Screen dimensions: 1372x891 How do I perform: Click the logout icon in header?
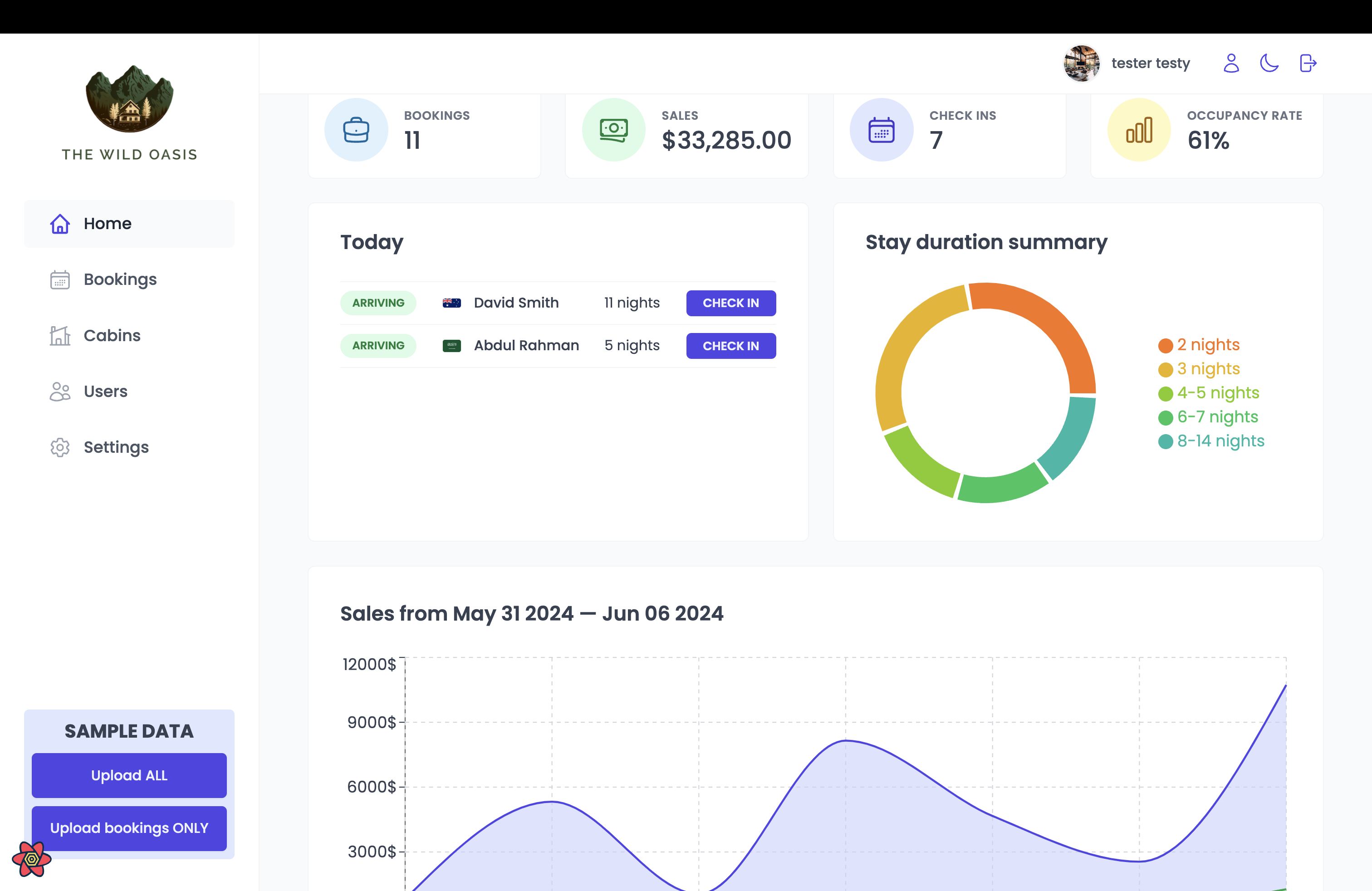pyautogui.click(x=1308, y=63)
